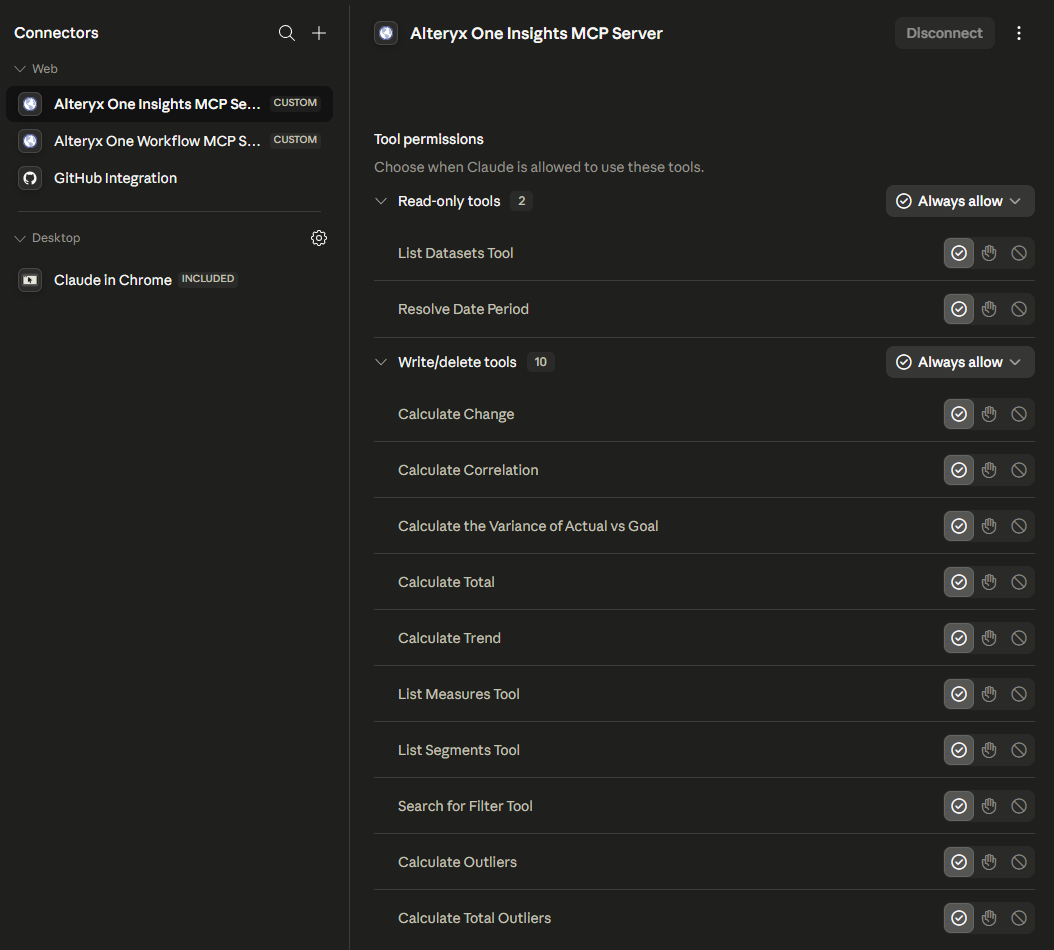Set Search for Filter Tool to needs approval
1054x950 pixels.
989,805
